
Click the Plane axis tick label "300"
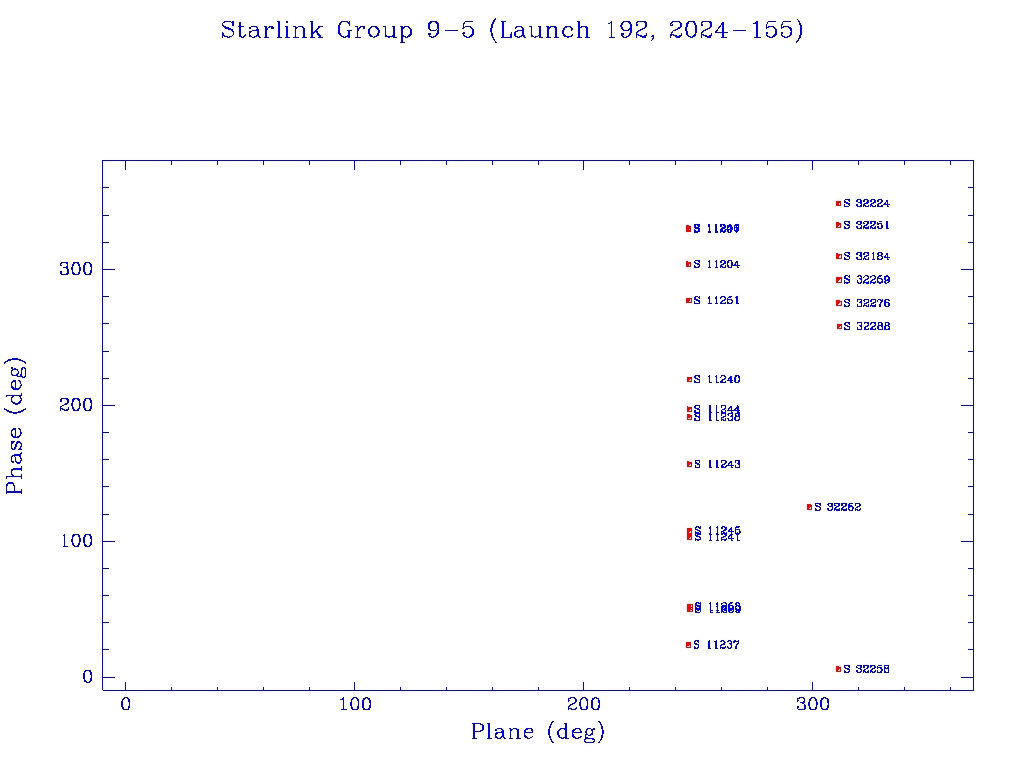[812, 705]
